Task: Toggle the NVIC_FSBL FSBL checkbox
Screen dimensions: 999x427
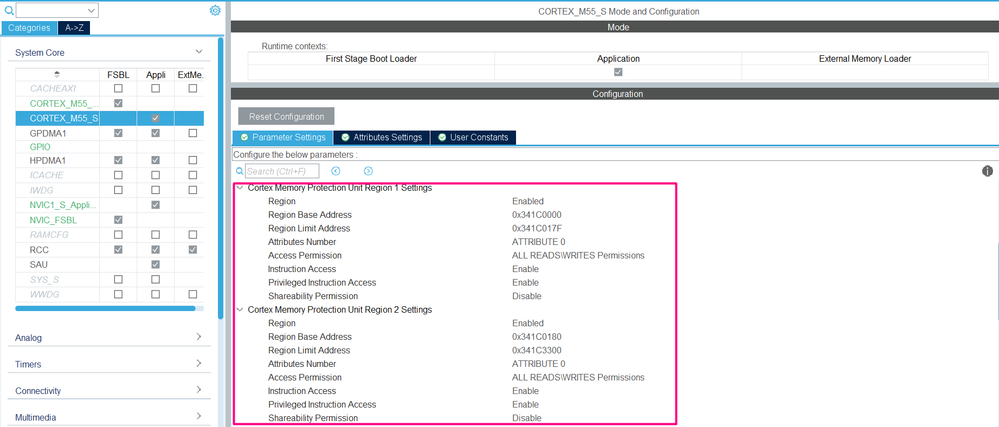Action: pos(118,220)
